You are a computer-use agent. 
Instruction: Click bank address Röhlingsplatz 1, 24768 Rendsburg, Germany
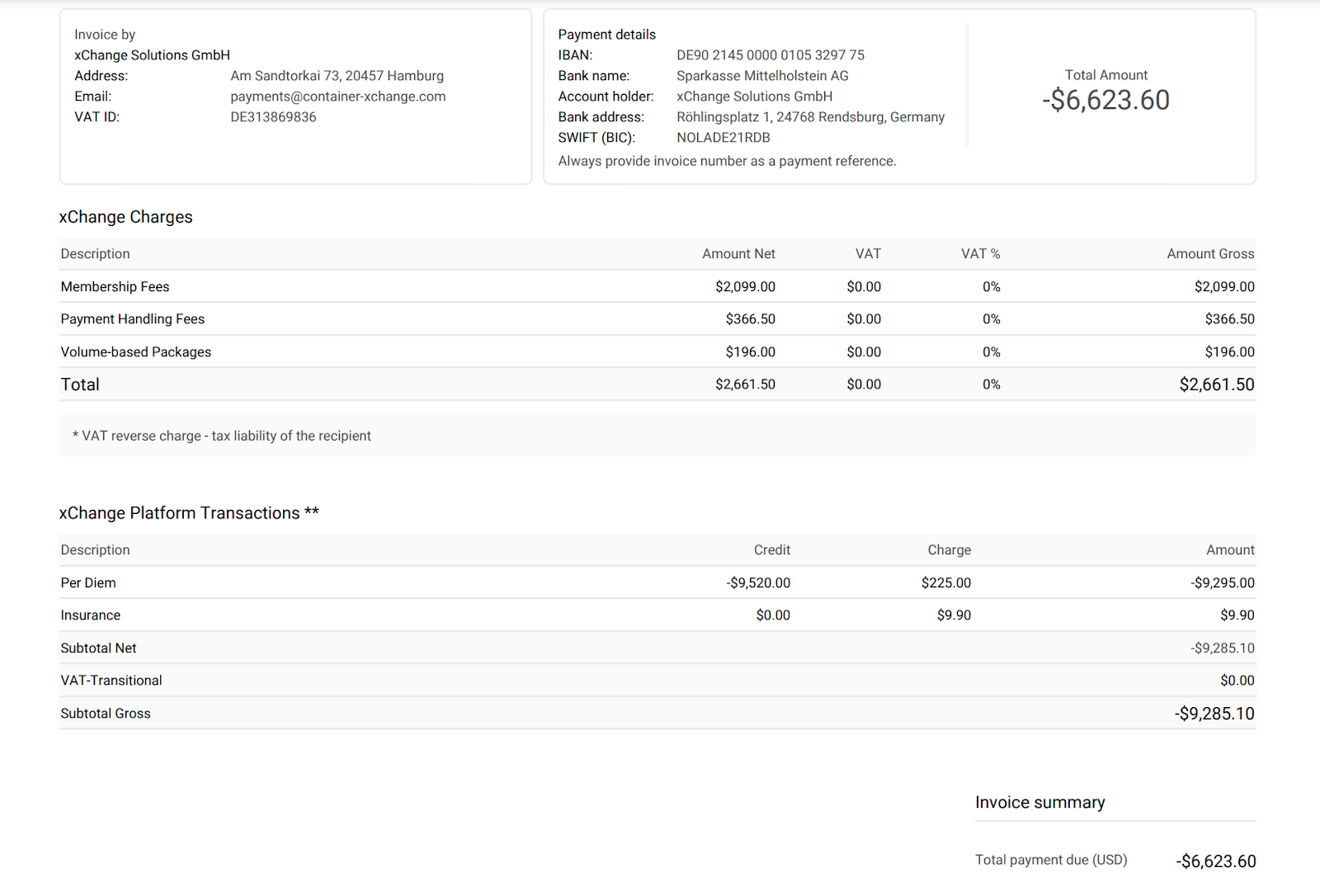811,117
